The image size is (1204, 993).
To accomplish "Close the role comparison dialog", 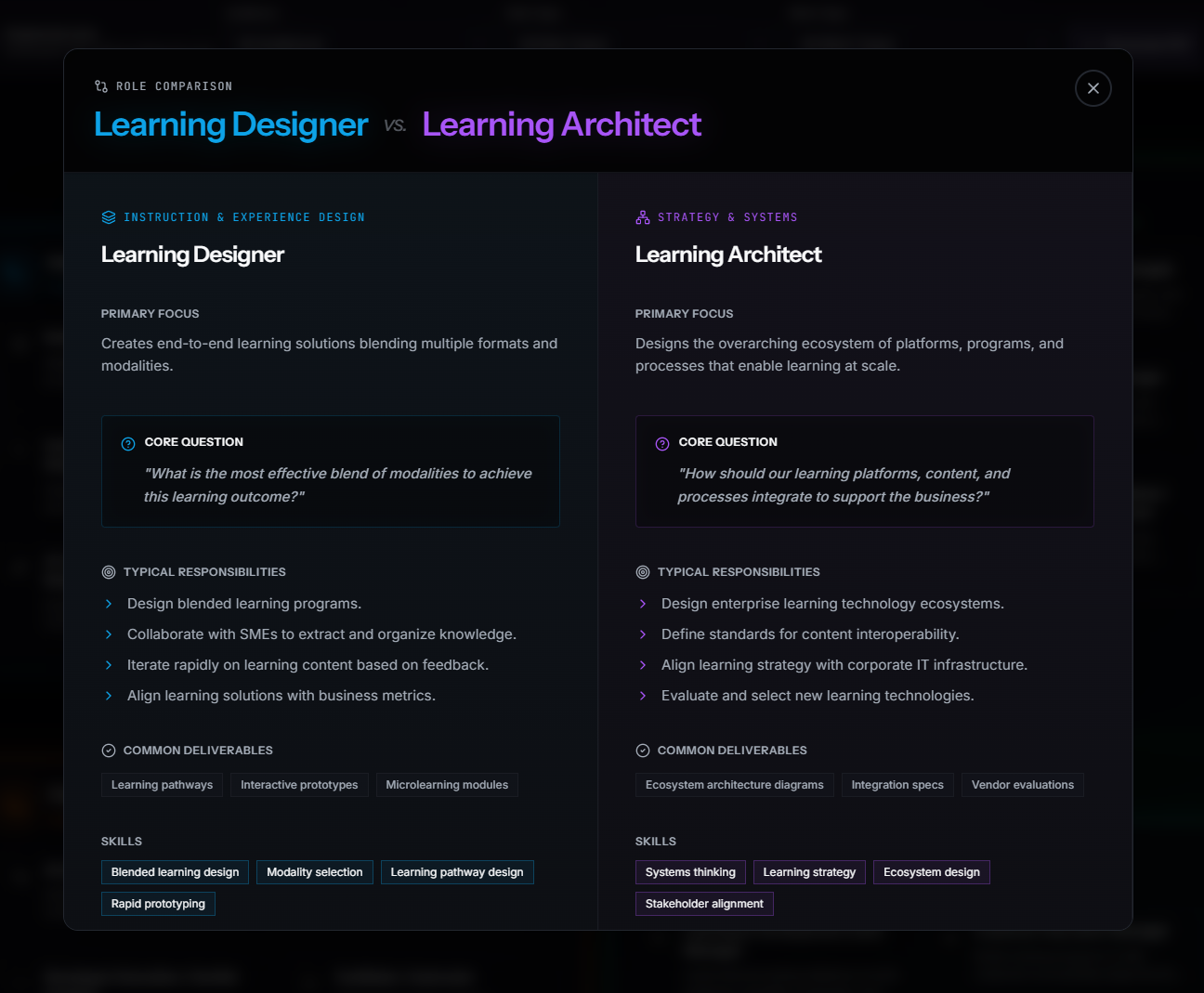I will coord(1093,88).
